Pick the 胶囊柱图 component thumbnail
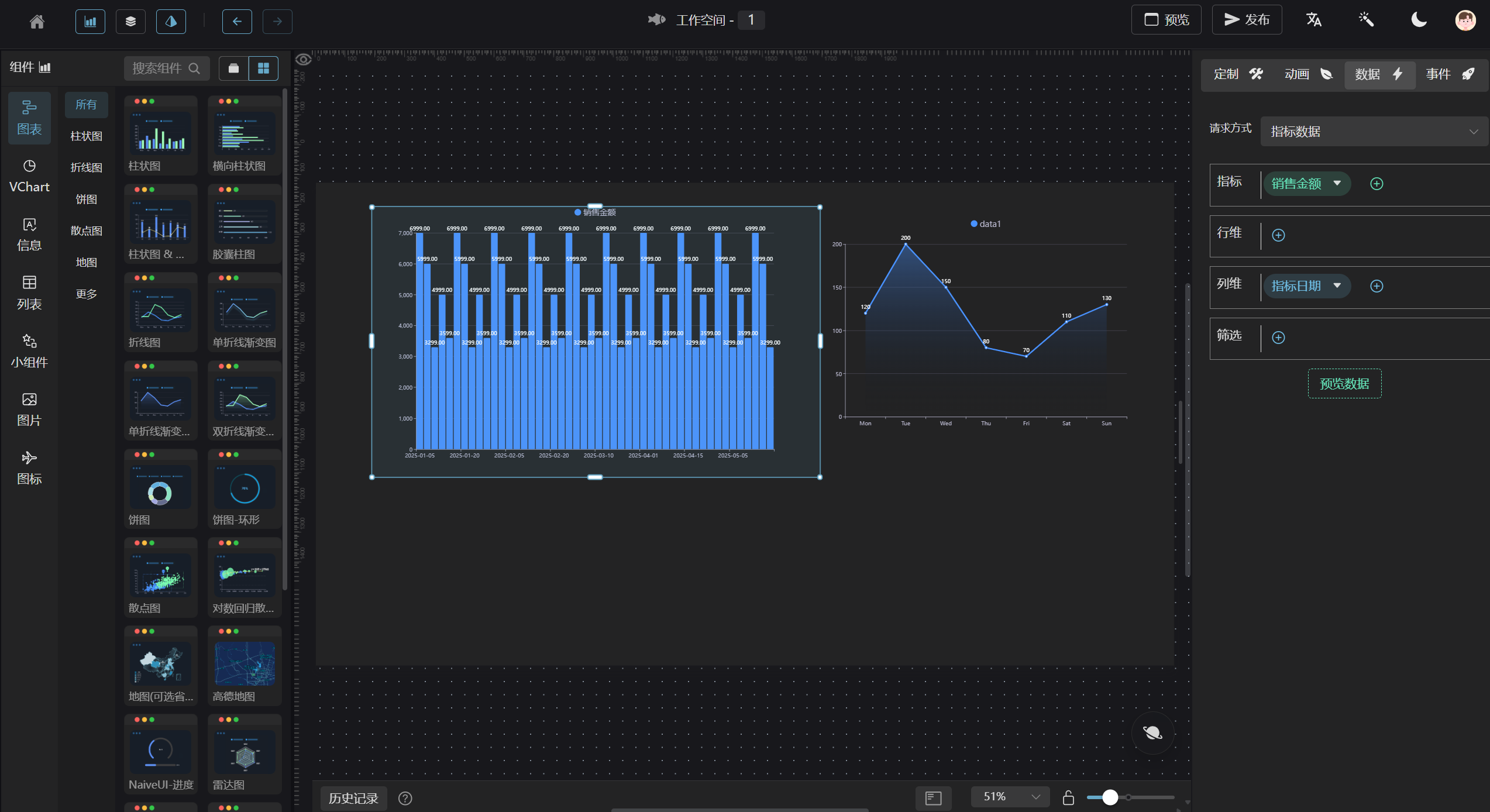 pyautogui.click(x=245, y=223)
